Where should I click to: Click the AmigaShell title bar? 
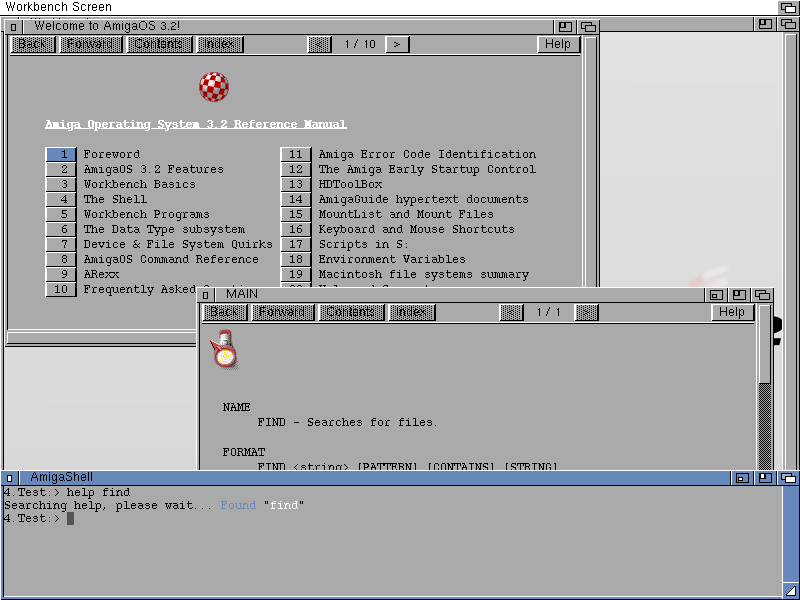pyautogui.click(x=374, y=478)
